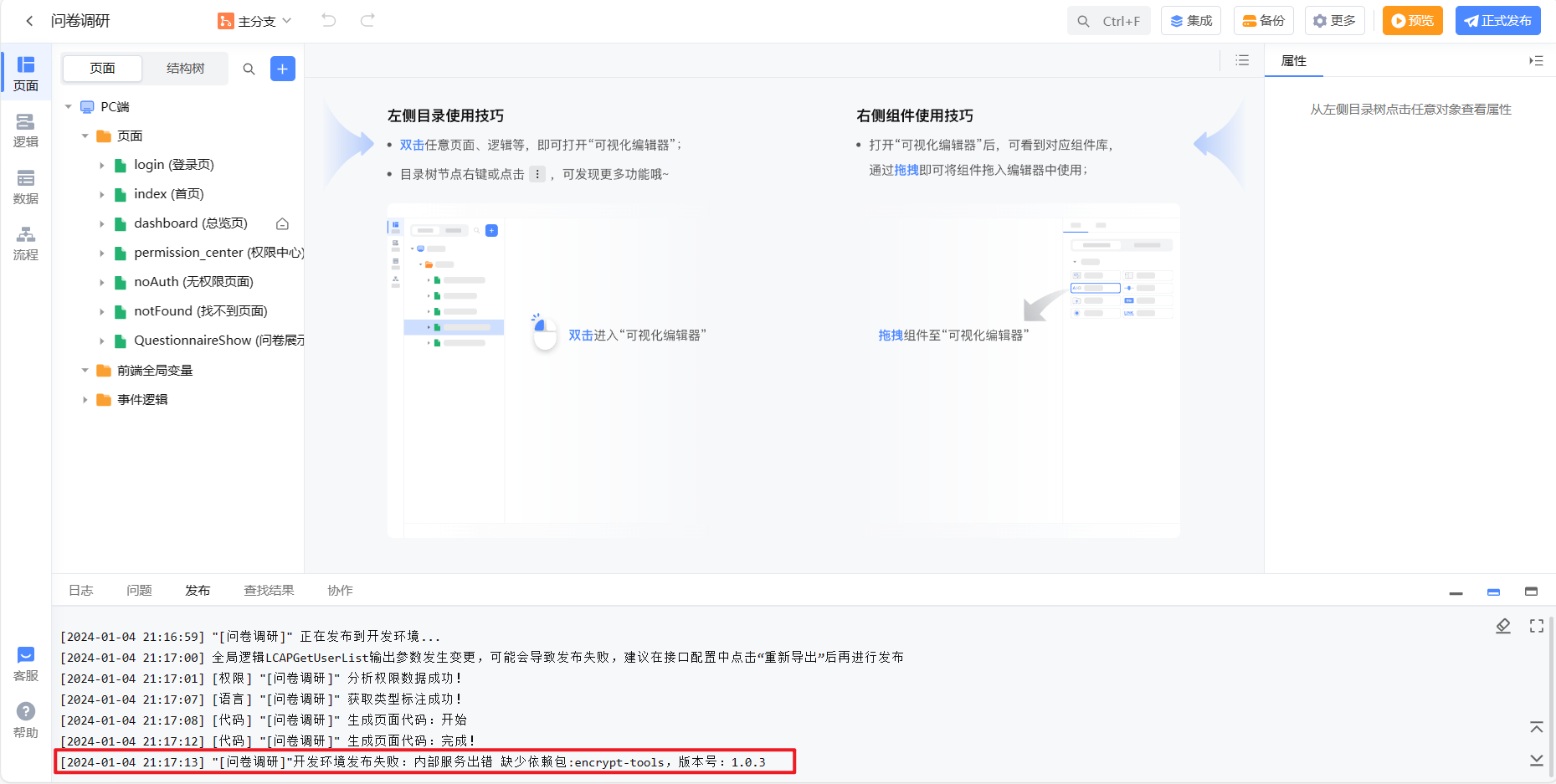Click the 备份 backup button
Image resolution: width=1556 pixels, height=784 pixels.
(1264, 21)
